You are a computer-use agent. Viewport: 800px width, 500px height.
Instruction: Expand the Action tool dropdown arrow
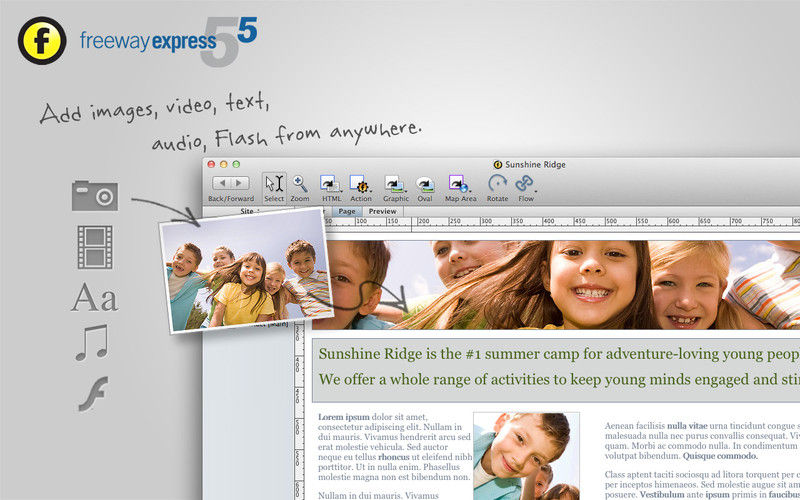[x=370, y=191]
